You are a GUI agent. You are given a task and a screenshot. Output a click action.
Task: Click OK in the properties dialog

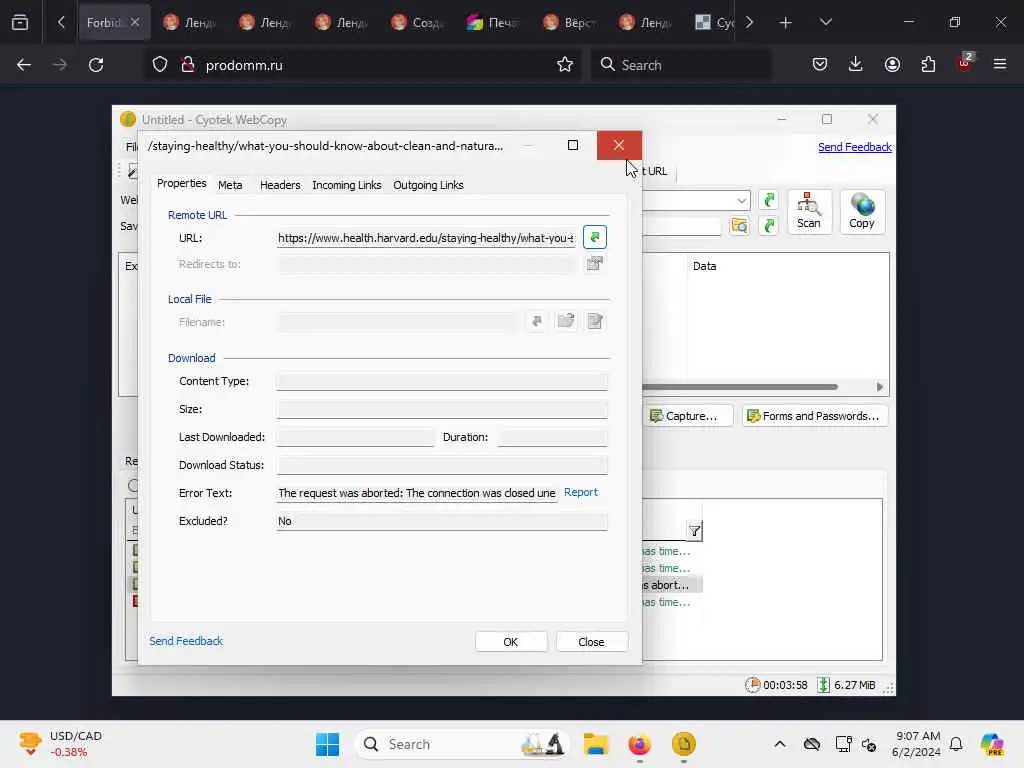[511, 642]
